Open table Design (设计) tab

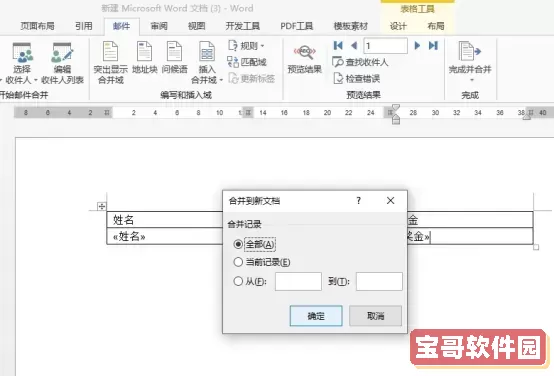click(x=398, y=26)
